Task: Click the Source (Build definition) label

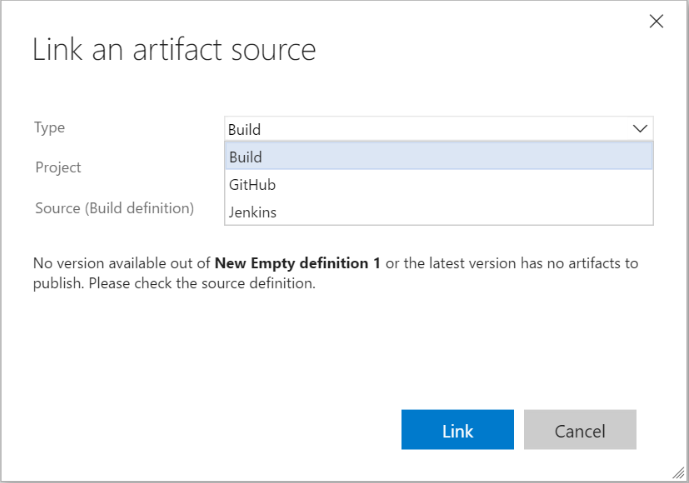Action: tap(114, 208)
